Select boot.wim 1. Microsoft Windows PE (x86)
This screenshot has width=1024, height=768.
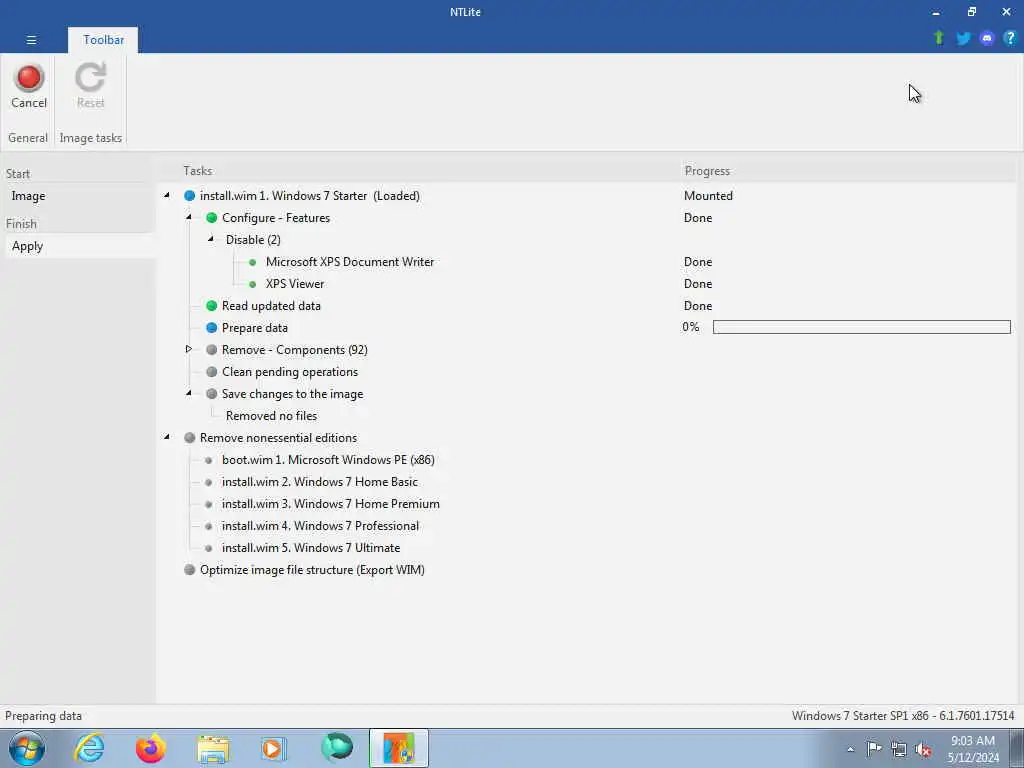pyautogui.click(x=328, y=460)
